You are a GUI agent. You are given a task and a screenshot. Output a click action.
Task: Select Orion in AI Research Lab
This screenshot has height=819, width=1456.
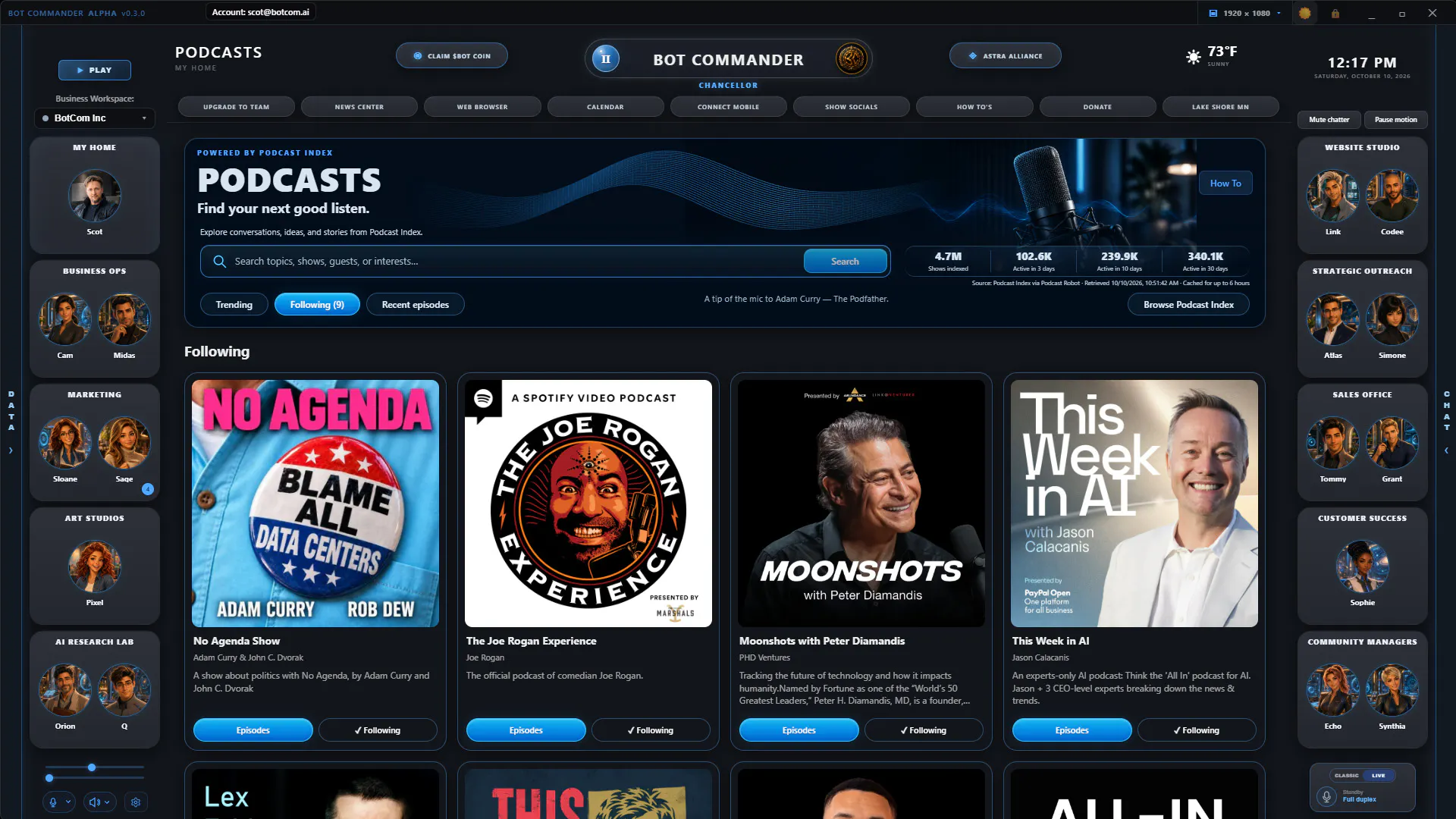pyautogui.click(x=65, y=690)
